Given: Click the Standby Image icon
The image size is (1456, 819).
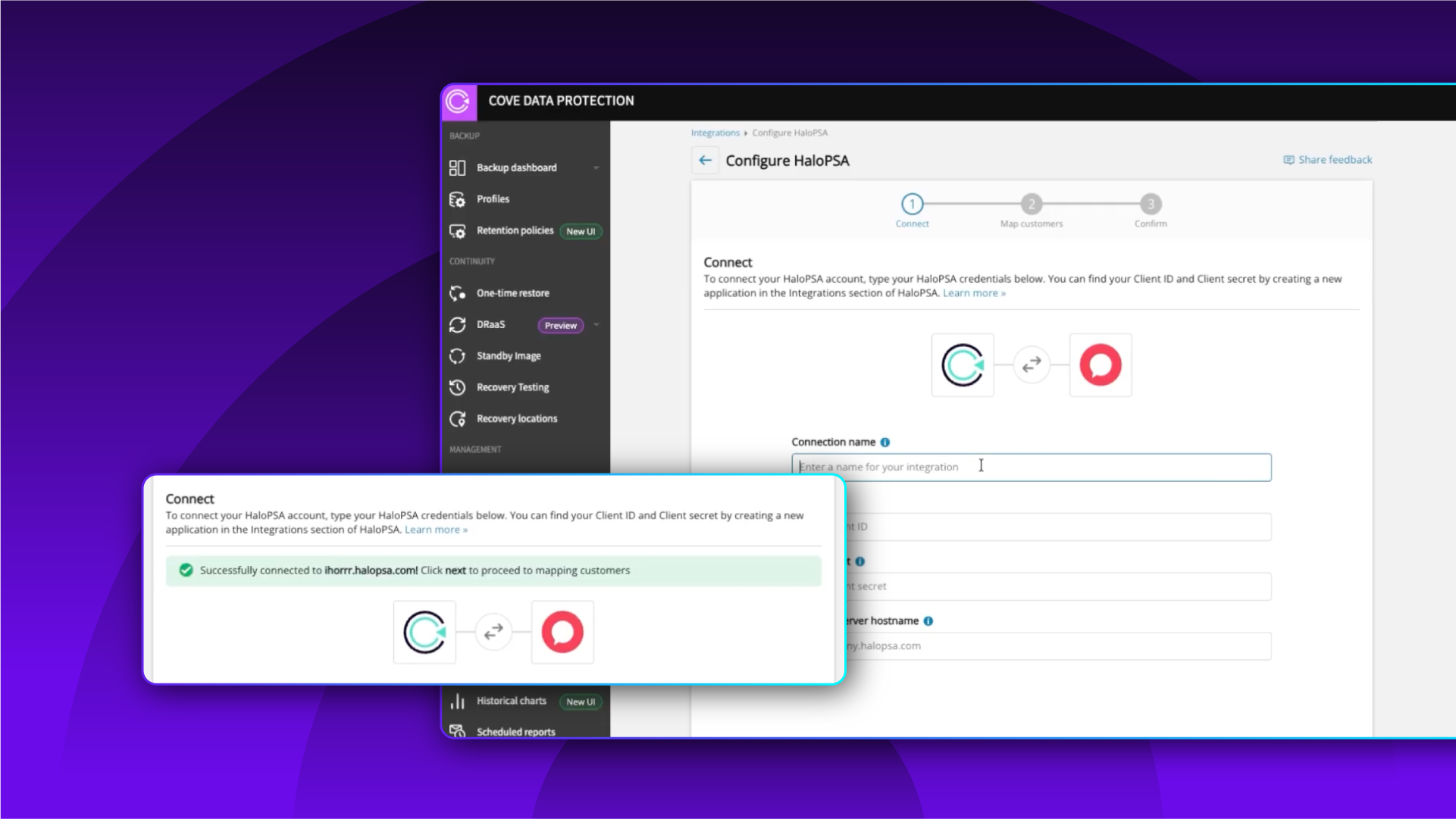Looking at the screenshot, I should pyautogui.click(x=457, y=356).
